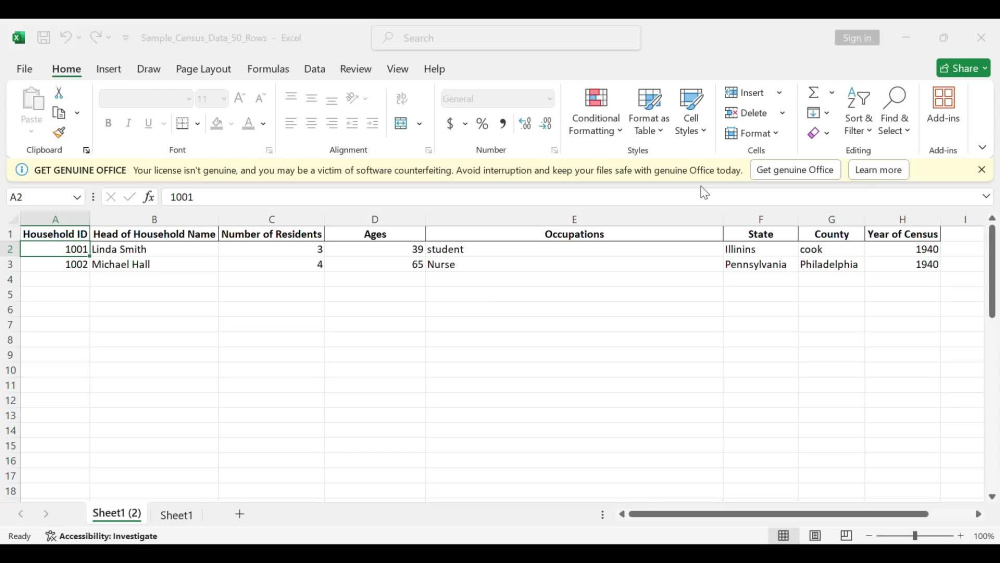Open the fill color bucket swatch
The image size is (1000, 563).
pyautogui.click(x=217, y=123)
